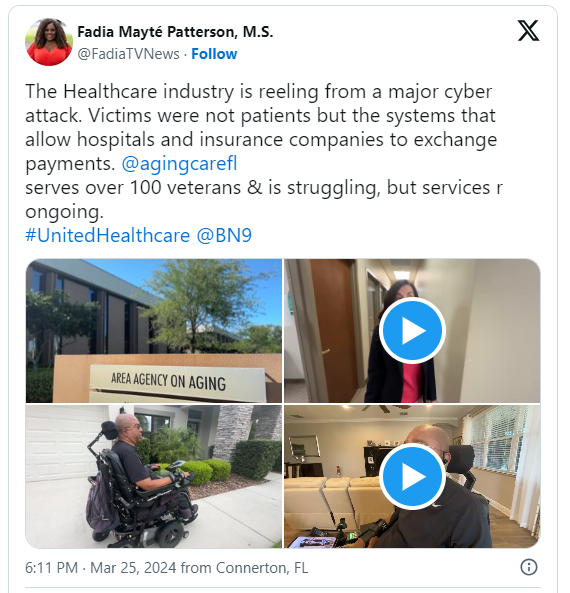Play the video of man in living room

[412, 477]
